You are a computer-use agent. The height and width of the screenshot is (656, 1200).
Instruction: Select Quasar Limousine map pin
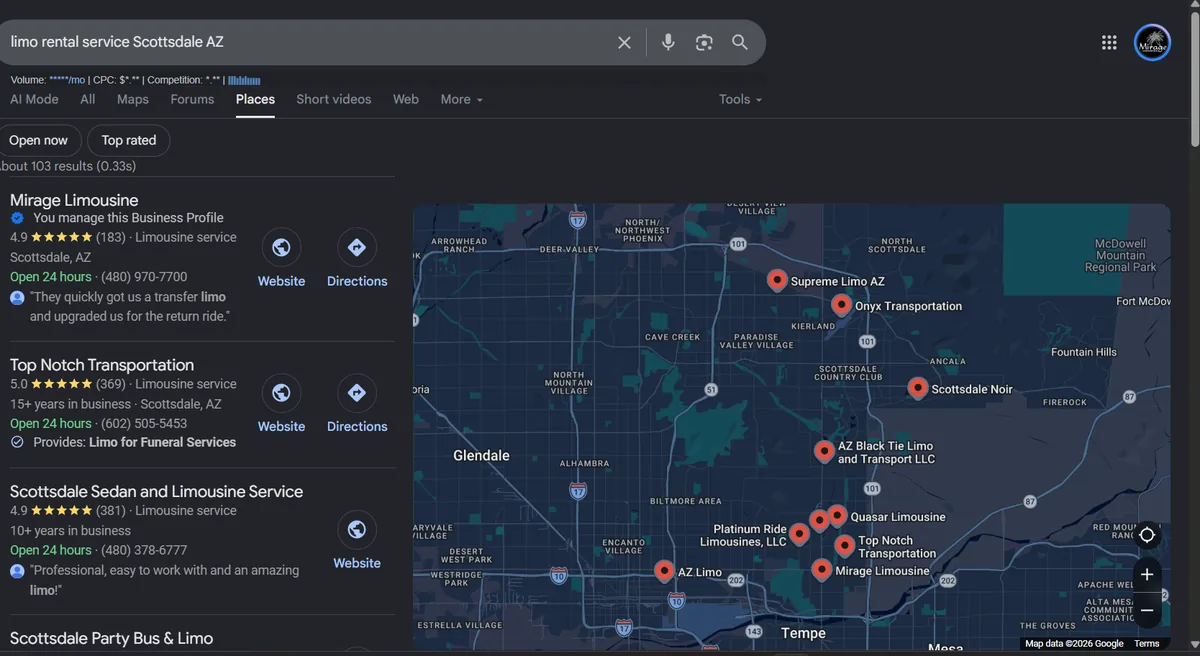point(837,515)
